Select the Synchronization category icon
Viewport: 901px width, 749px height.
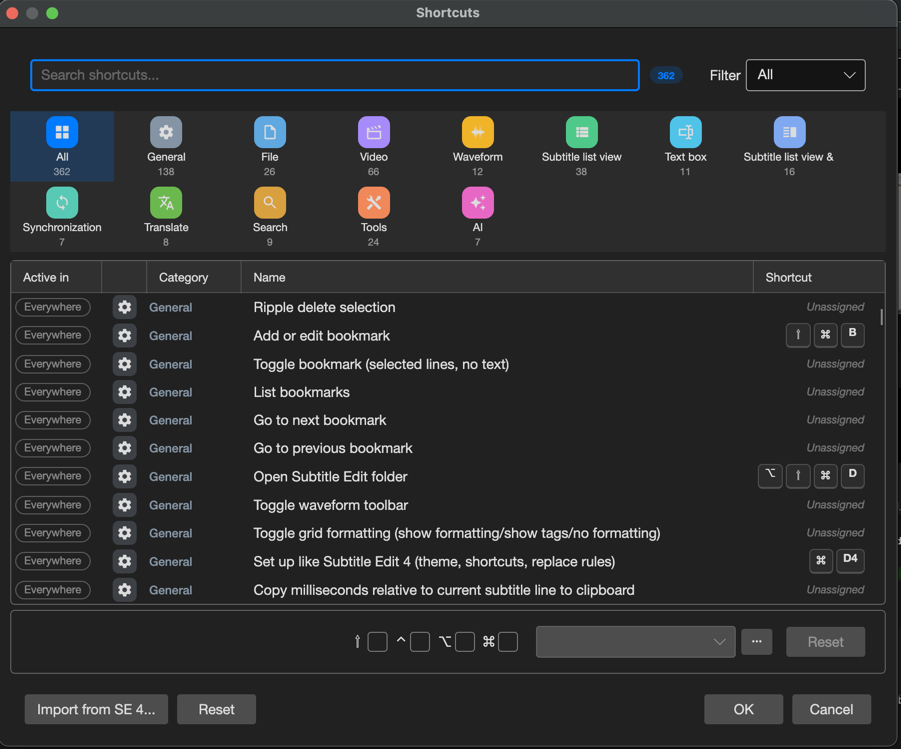tap(62, 203)
